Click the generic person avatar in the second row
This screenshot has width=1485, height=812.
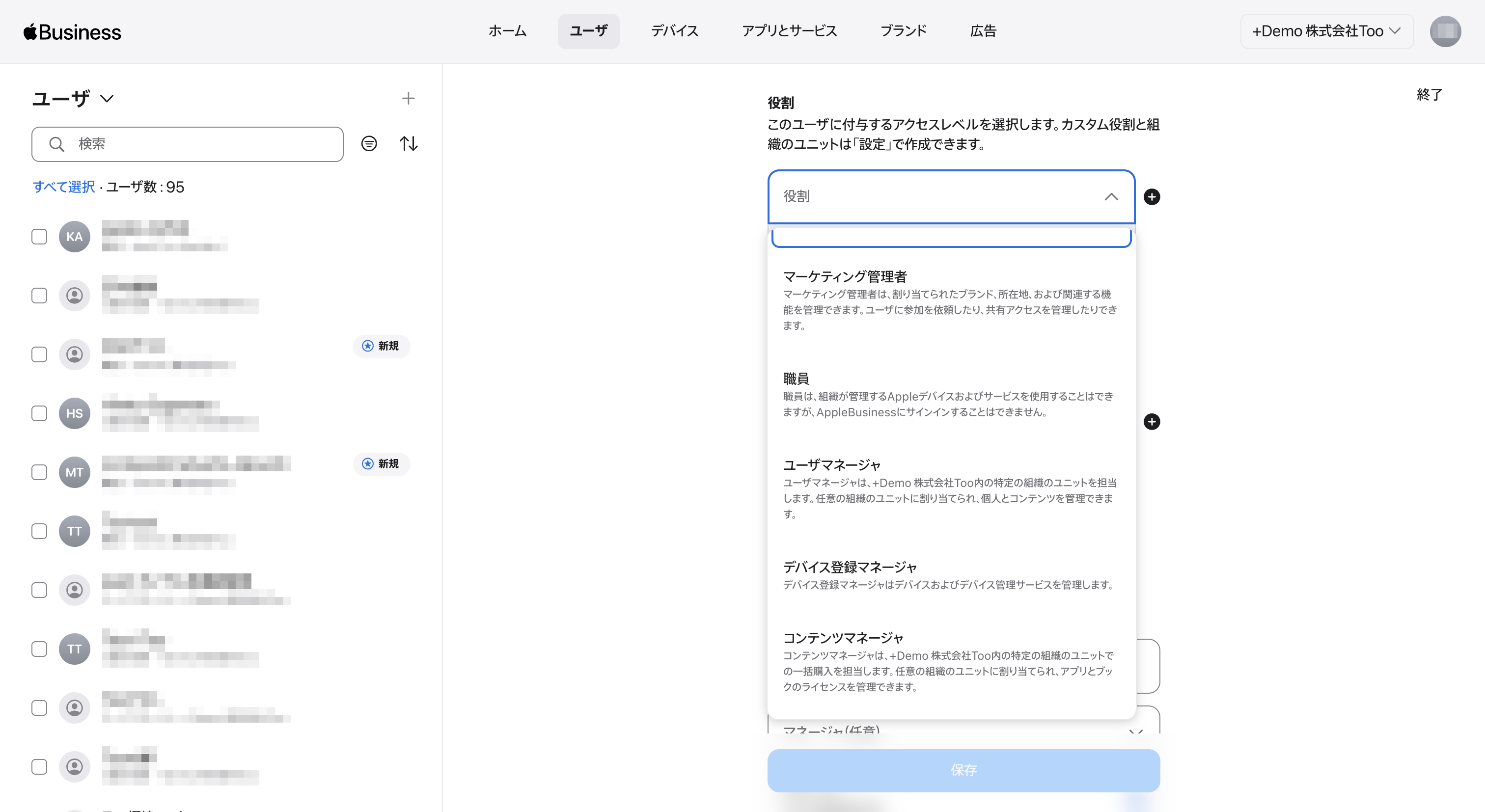point(74,295)
